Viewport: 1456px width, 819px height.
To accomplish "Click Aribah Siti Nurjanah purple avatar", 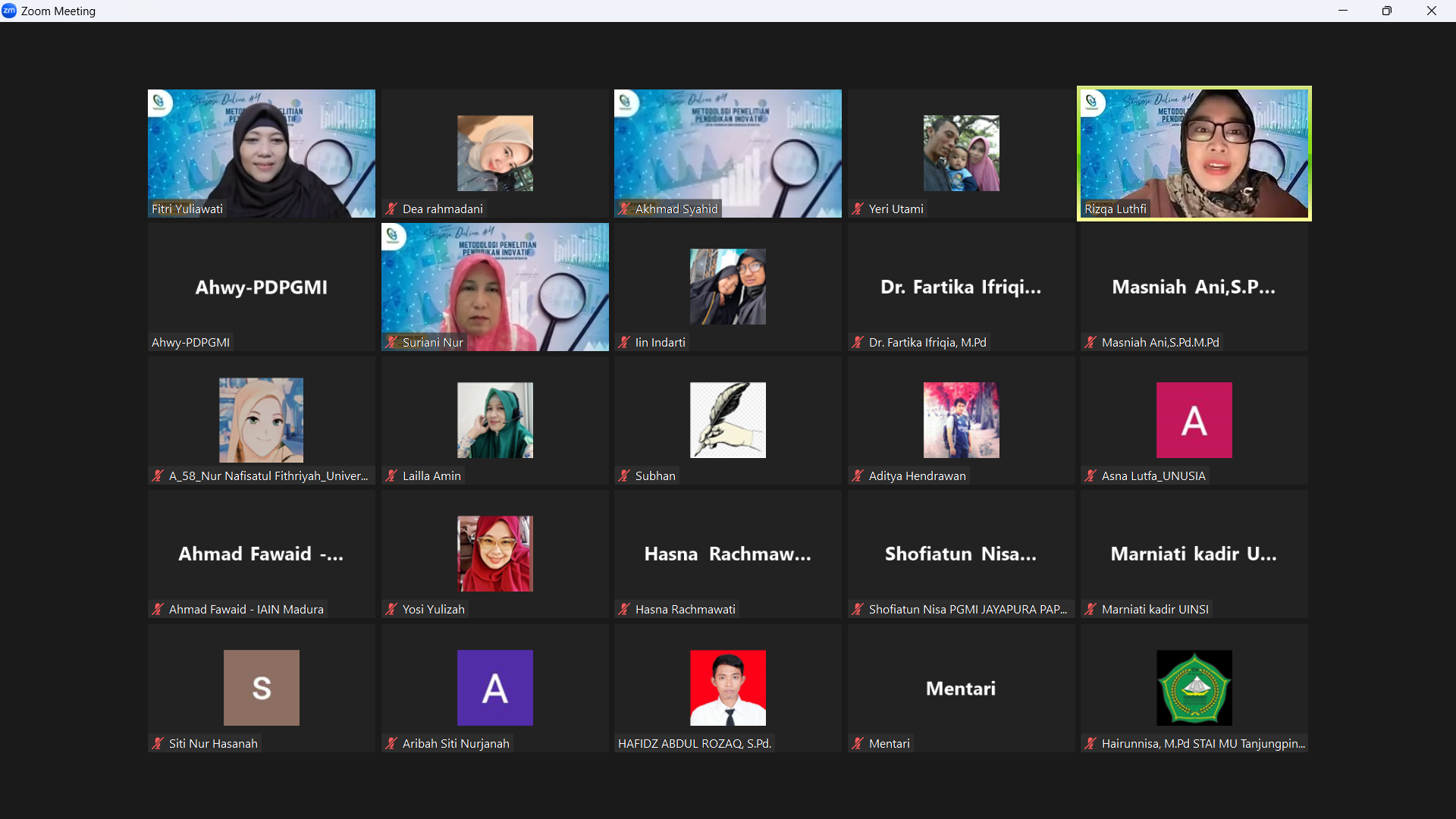I will pyautogui.click(x=494, y=687).
